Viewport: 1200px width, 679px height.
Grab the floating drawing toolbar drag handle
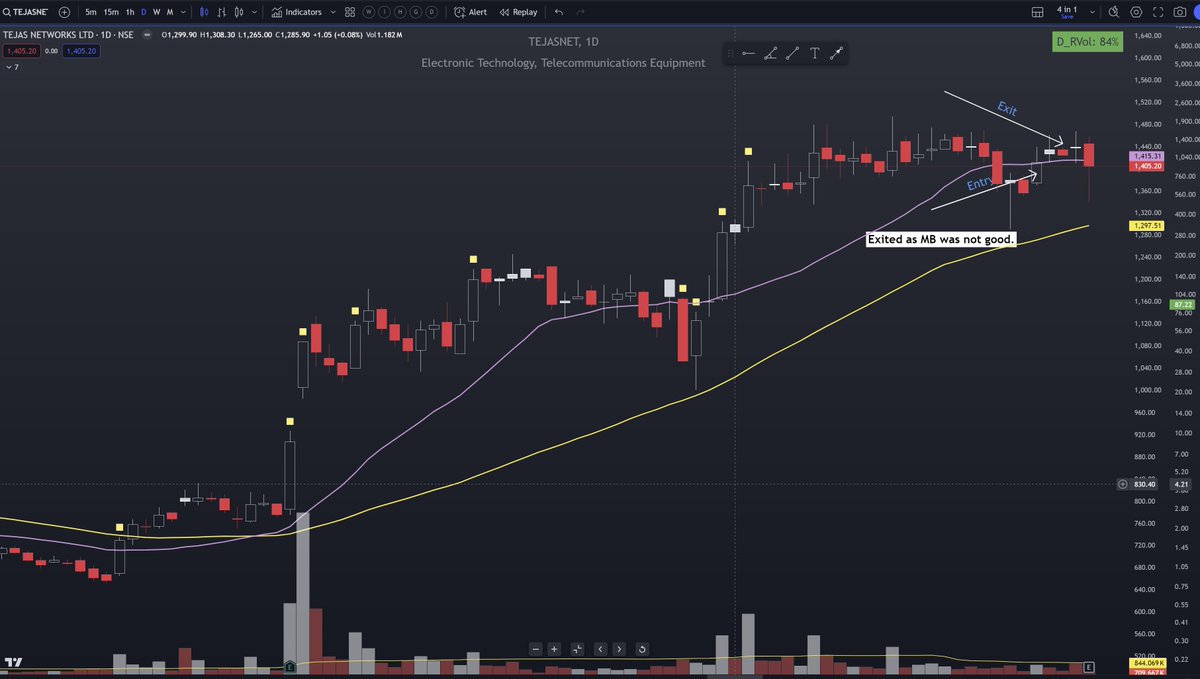click(x=732, y=54)
